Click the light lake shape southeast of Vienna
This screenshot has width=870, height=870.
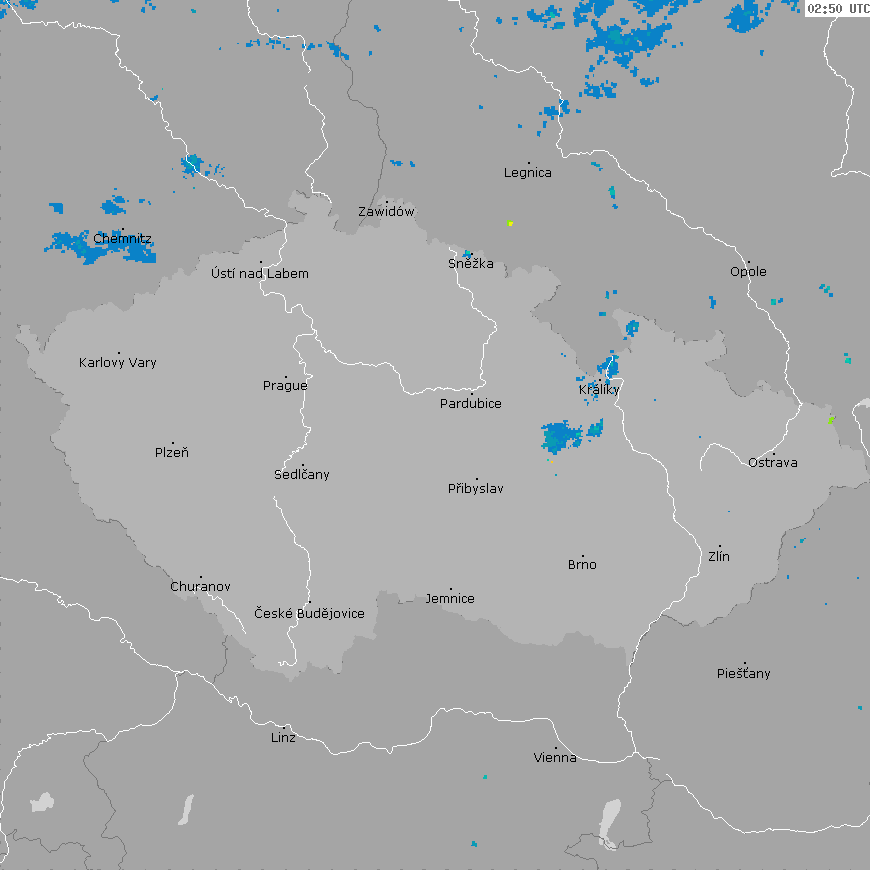tap(611, 822)
